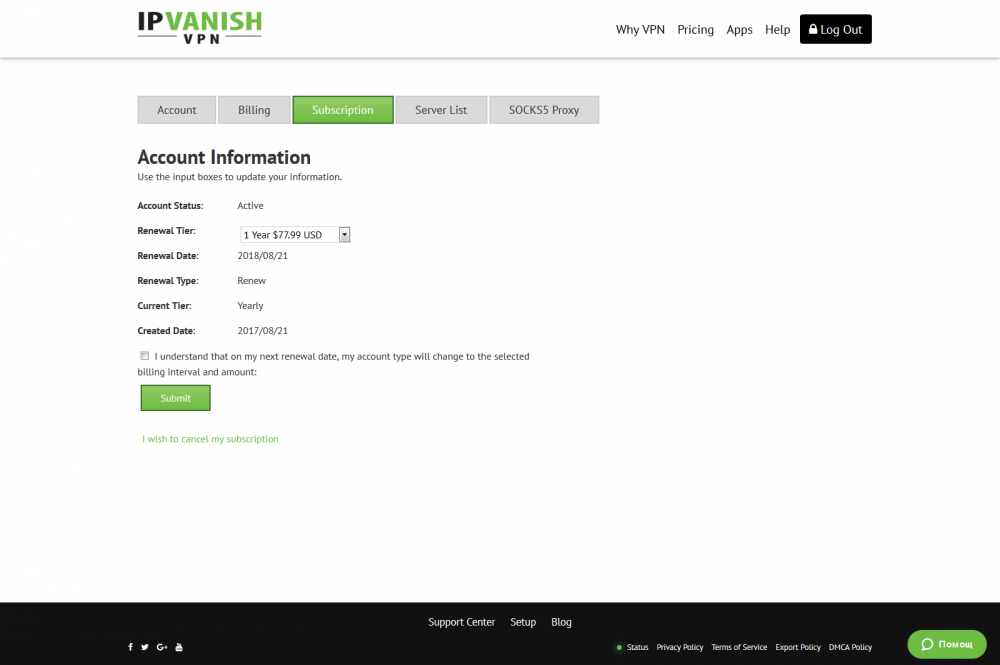
Task: Switch to the Billing tab
Action: tap(254, 110)
